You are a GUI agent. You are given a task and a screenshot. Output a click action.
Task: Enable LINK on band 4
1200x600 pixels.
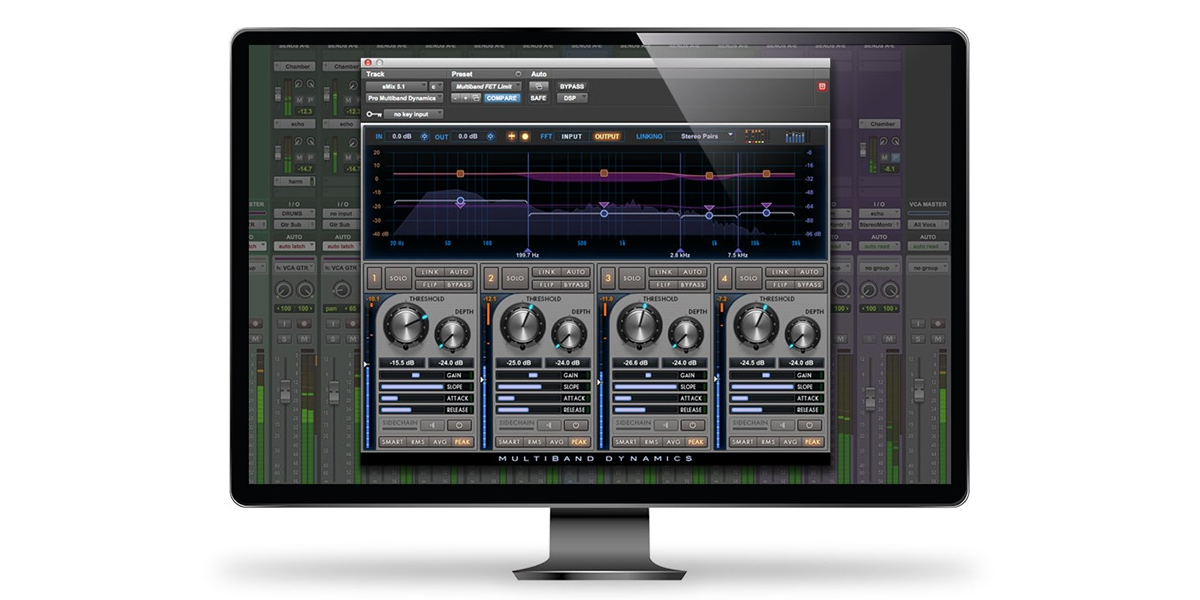779,272
